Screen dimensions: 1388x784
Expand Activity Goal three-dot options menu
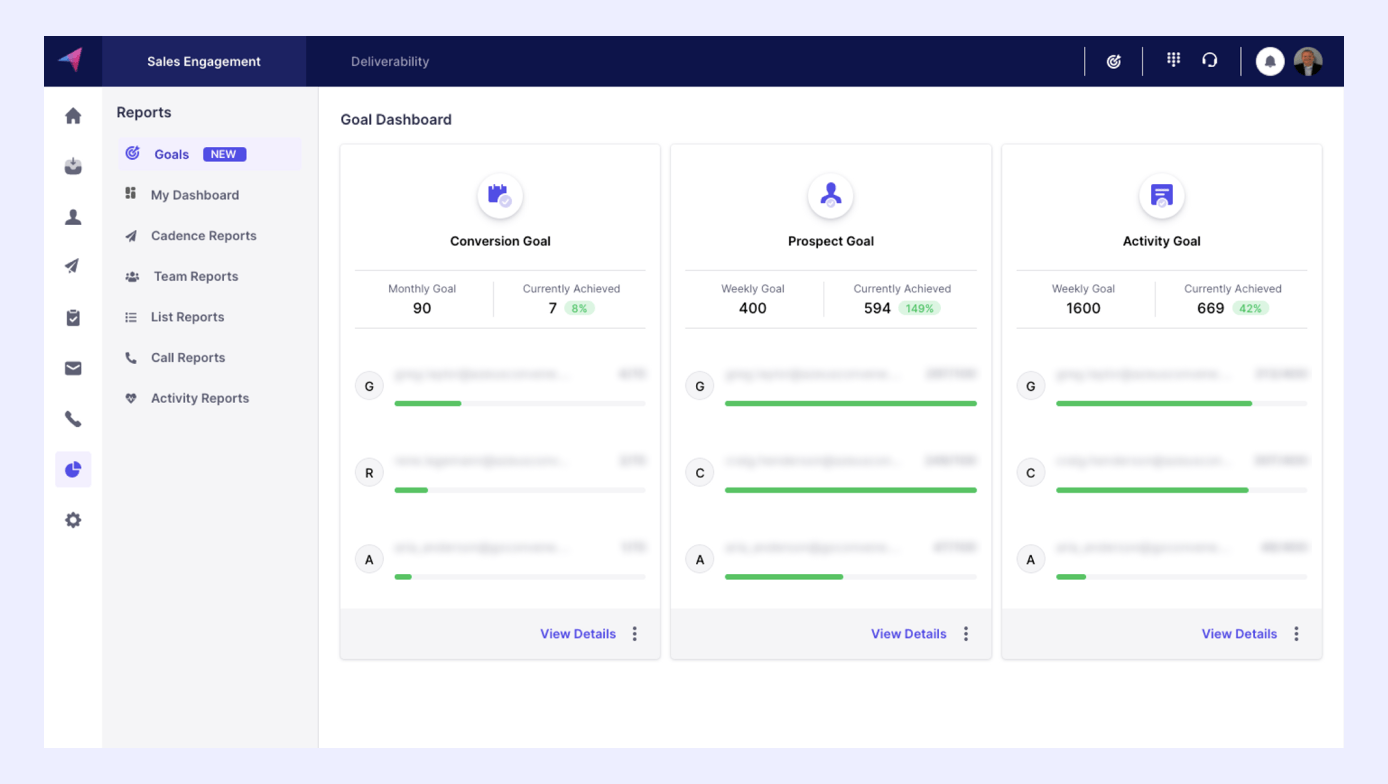1296,634
